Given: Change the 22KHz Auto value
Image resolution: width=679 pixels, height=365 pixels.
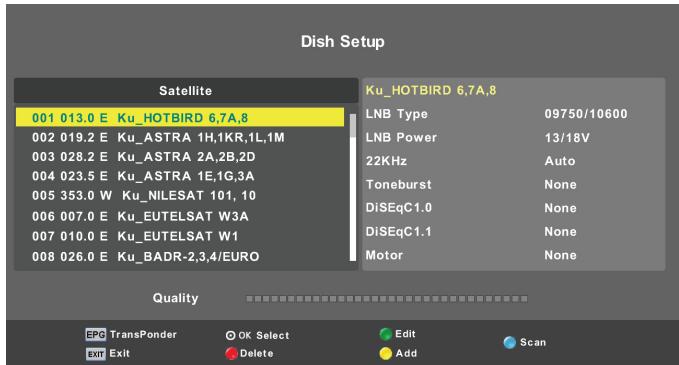Looking at the screenshot, I should coord(560,161).
